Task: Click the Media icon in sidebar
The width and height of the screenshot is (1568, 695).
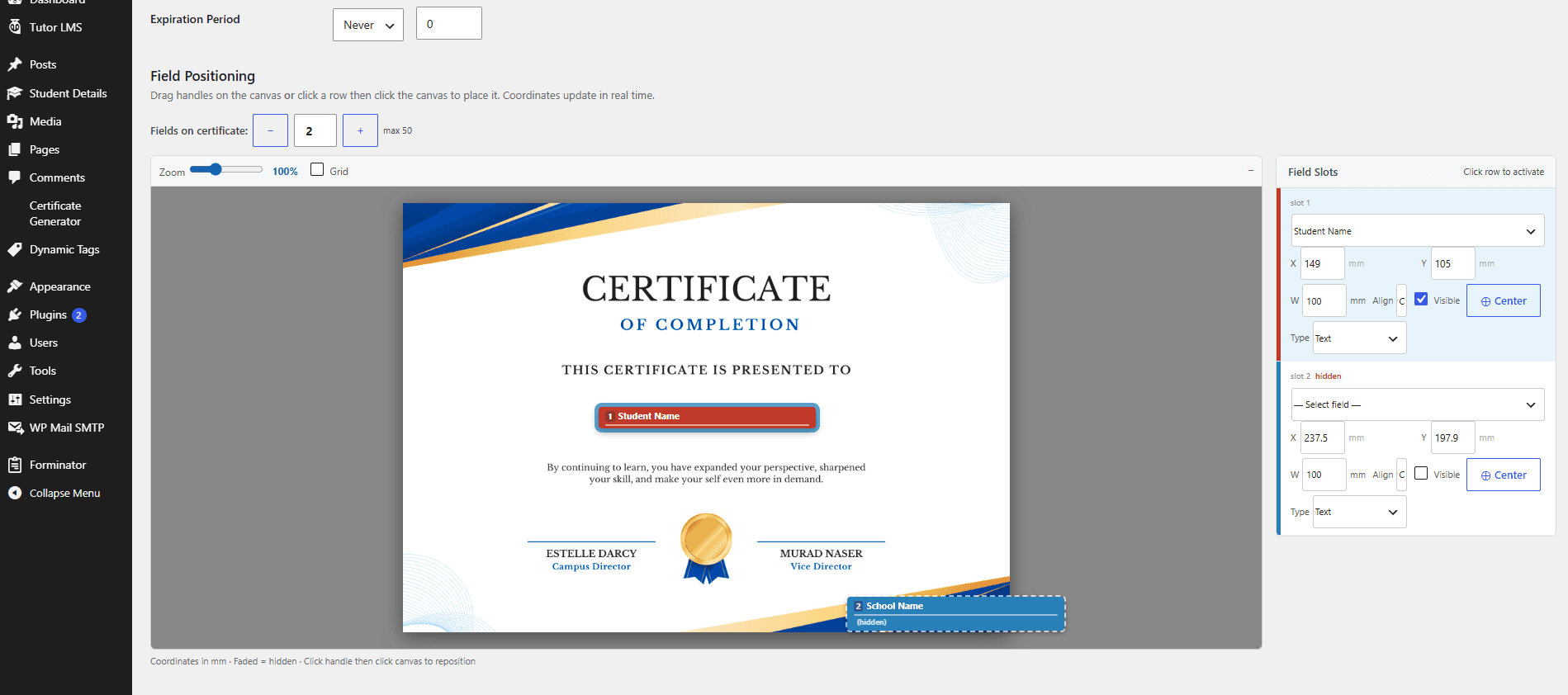Action: point(15,121)
